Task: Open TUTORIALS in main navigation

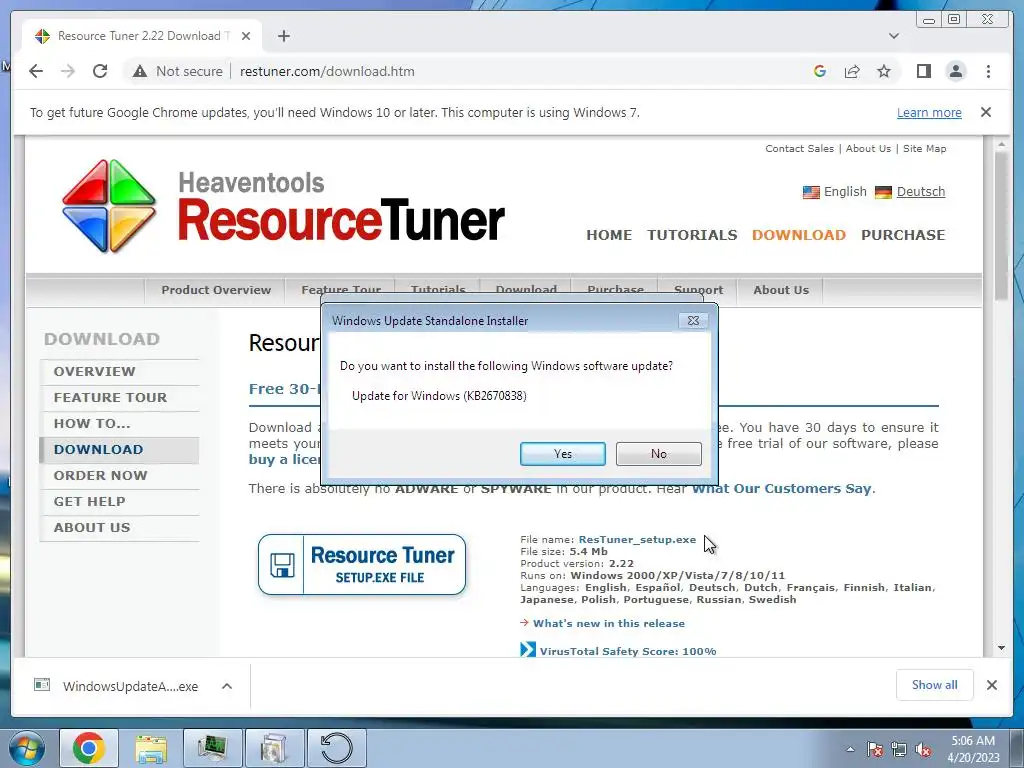Action: coord(692,235)
